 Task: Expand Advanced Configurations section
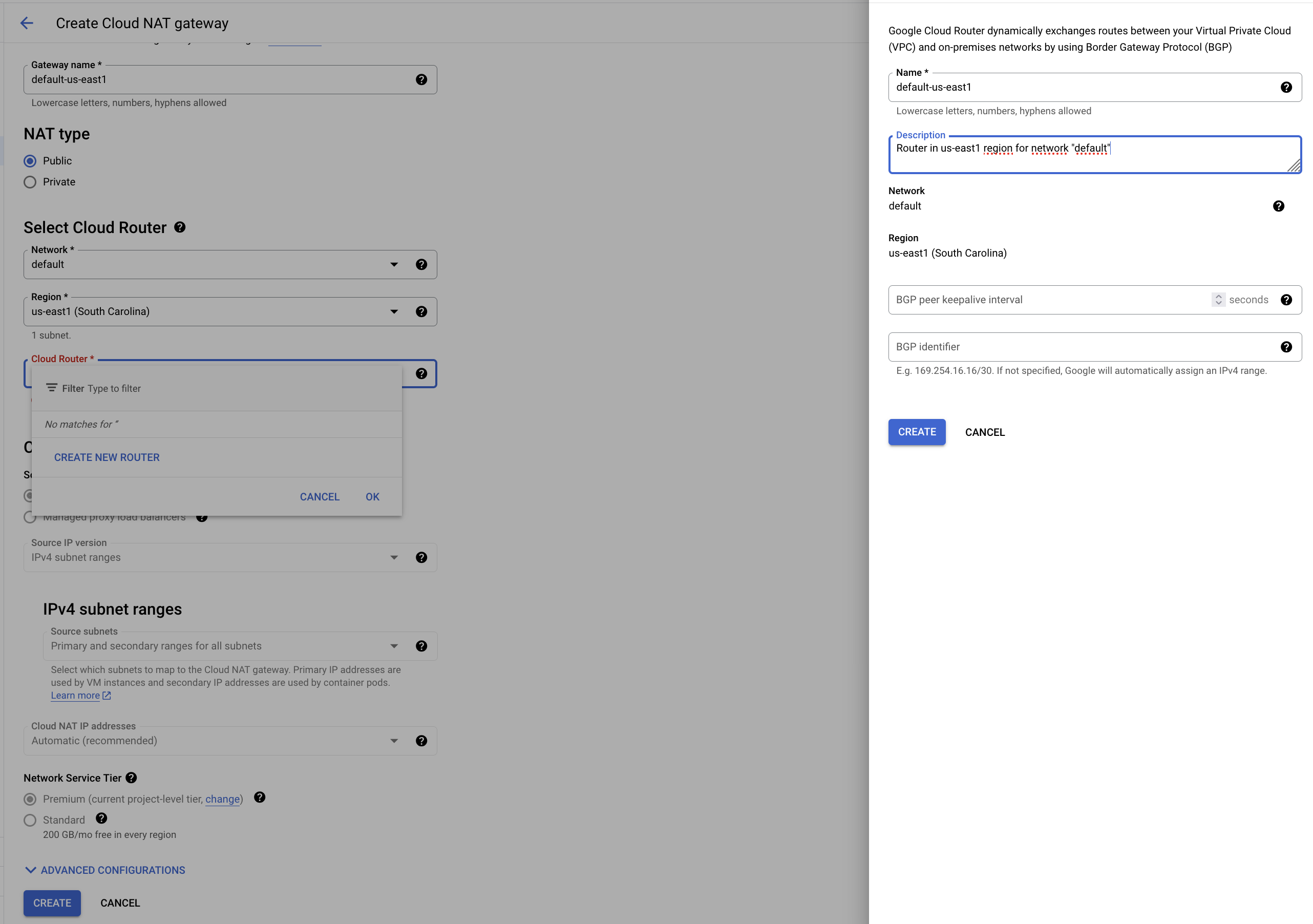105,870
